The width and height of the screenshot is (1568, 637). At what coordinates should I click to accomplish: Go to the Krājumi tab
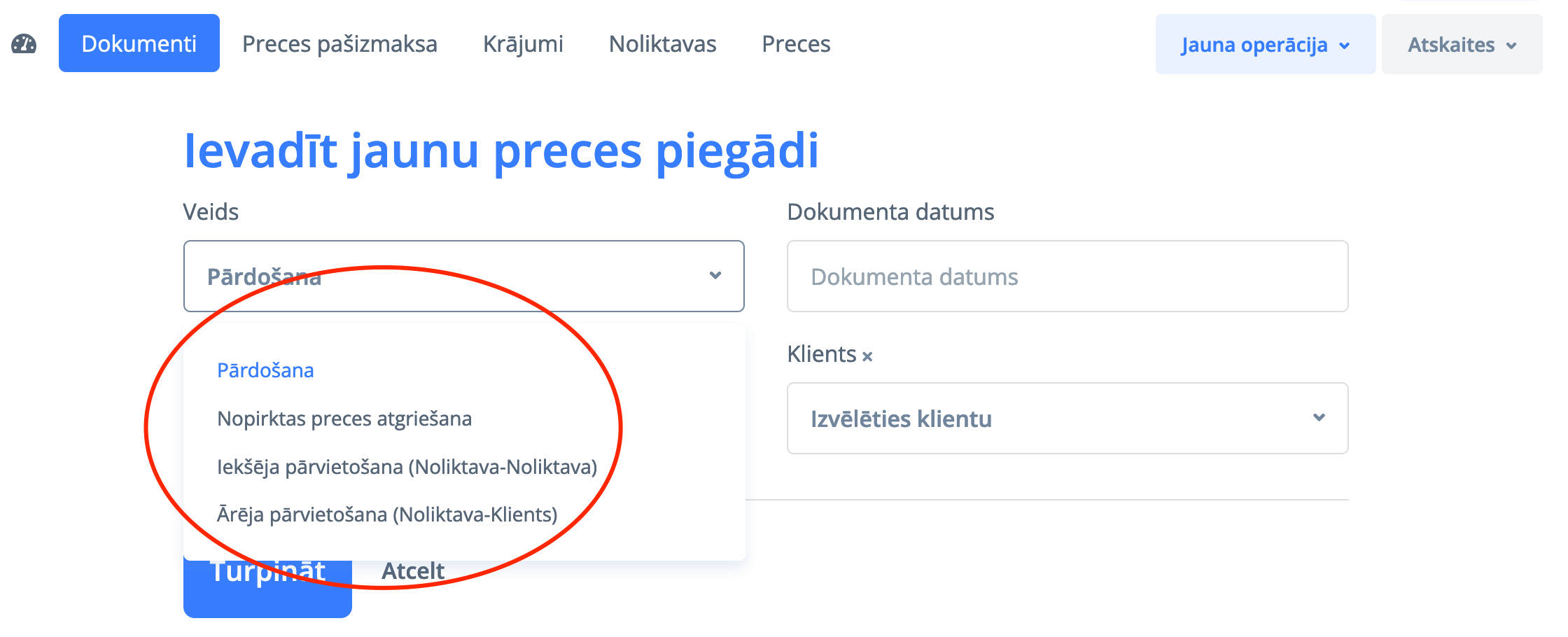pyautogui.click(x=523, y=44)
